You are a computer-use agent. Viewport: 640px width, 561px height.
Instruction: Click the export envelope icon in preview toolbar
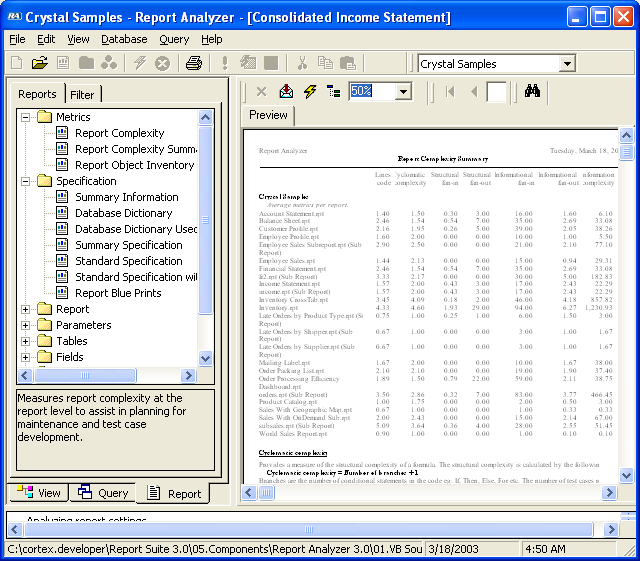[286, 91]
